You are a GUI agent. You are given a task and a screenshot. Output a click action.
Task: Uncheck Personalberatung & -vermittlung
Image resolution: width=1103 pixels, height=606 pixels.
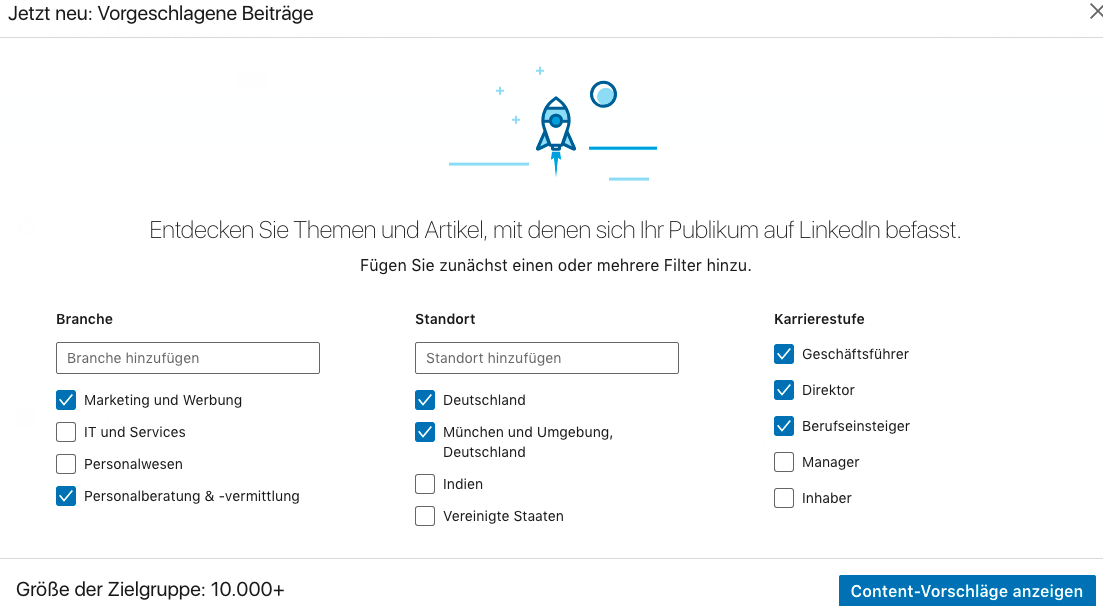pyautogui.click(x=66, y=496)
